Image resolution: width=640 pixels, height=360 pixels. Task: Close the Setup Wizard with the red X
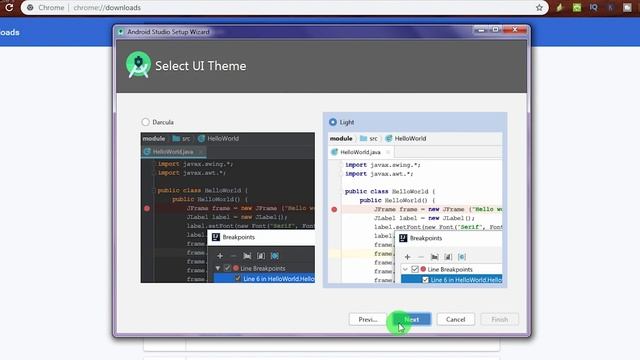515,30
